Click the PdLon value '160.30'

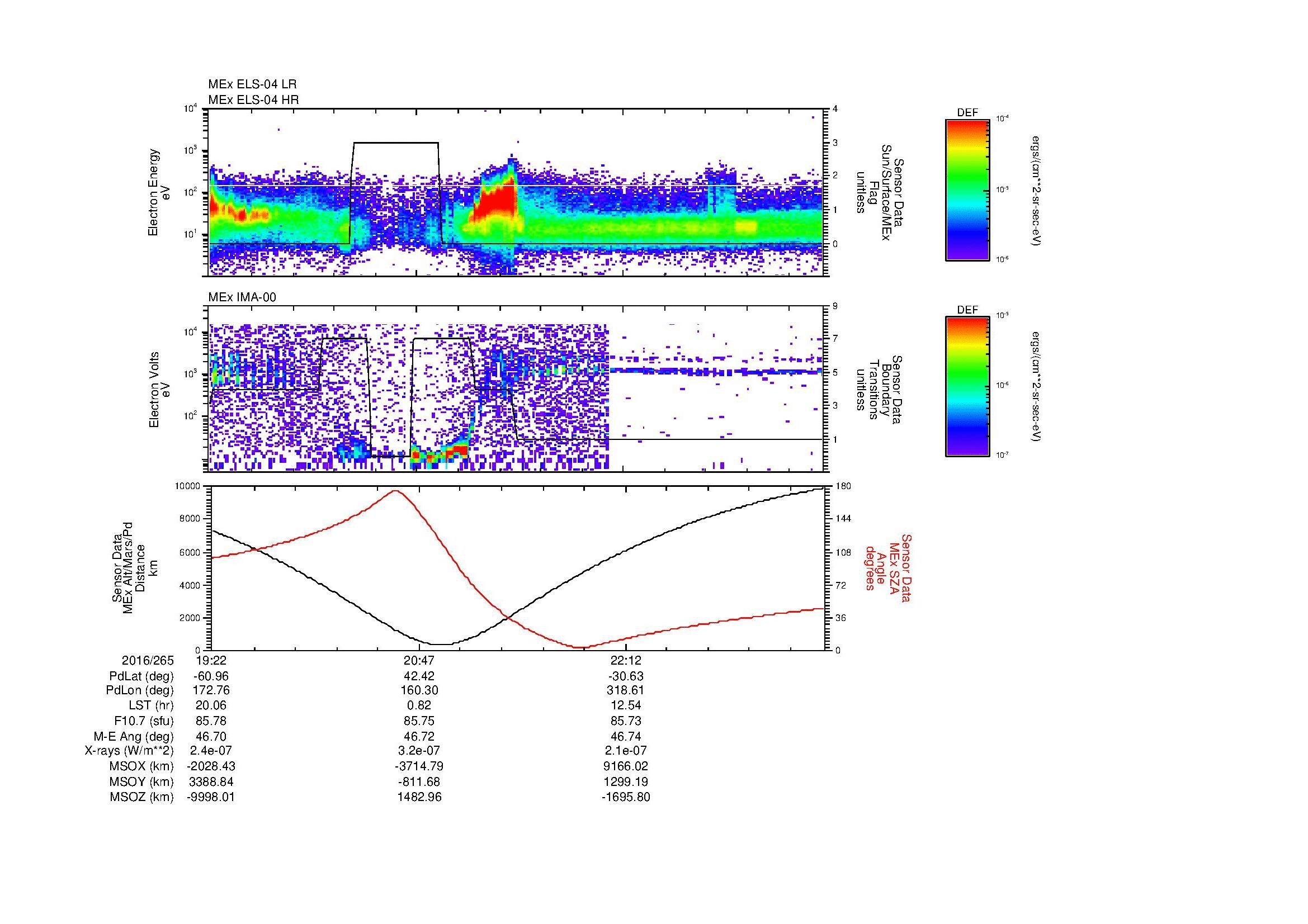tap(420, 690)
